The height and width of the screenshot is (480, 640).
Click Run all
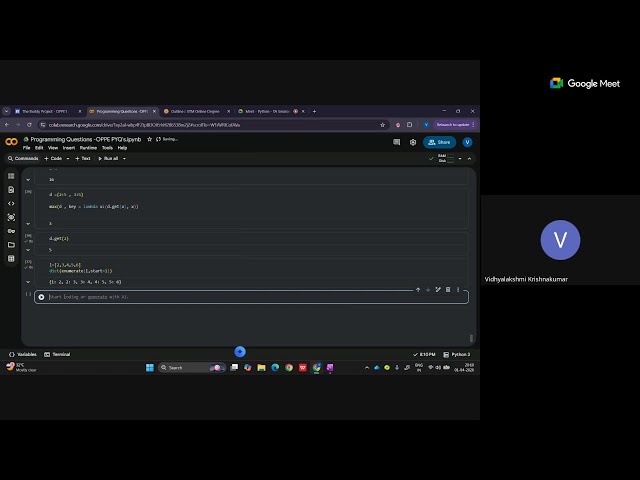point(108,158)
